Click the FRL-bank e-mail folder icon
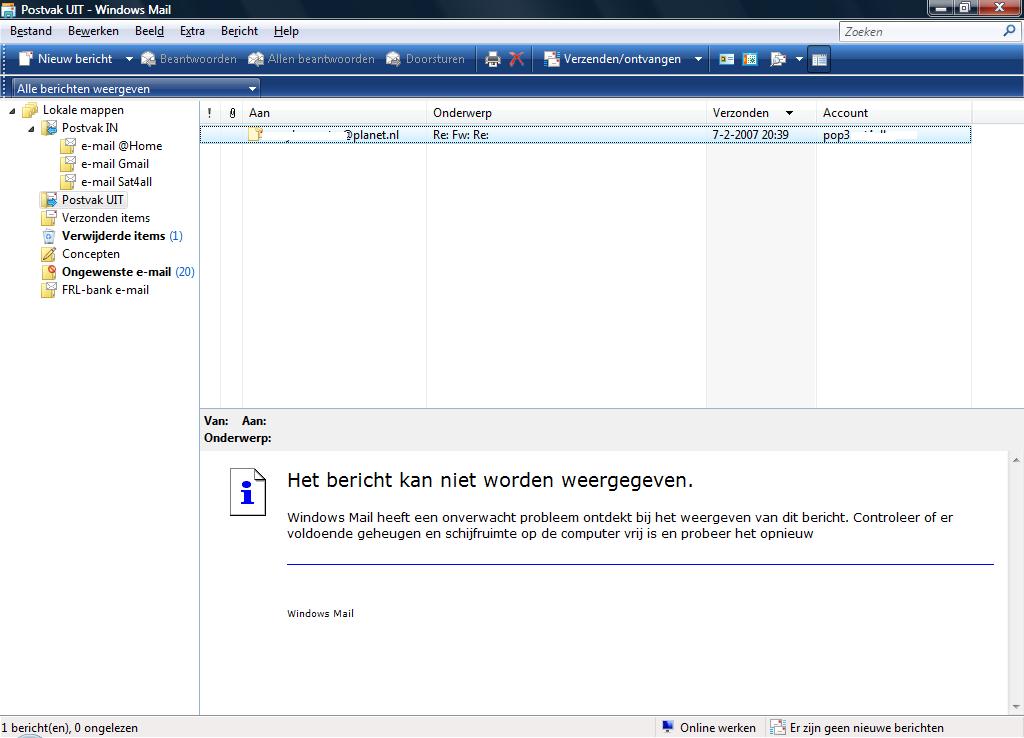This screenshot has height=738, width=1024. [49, 290]
